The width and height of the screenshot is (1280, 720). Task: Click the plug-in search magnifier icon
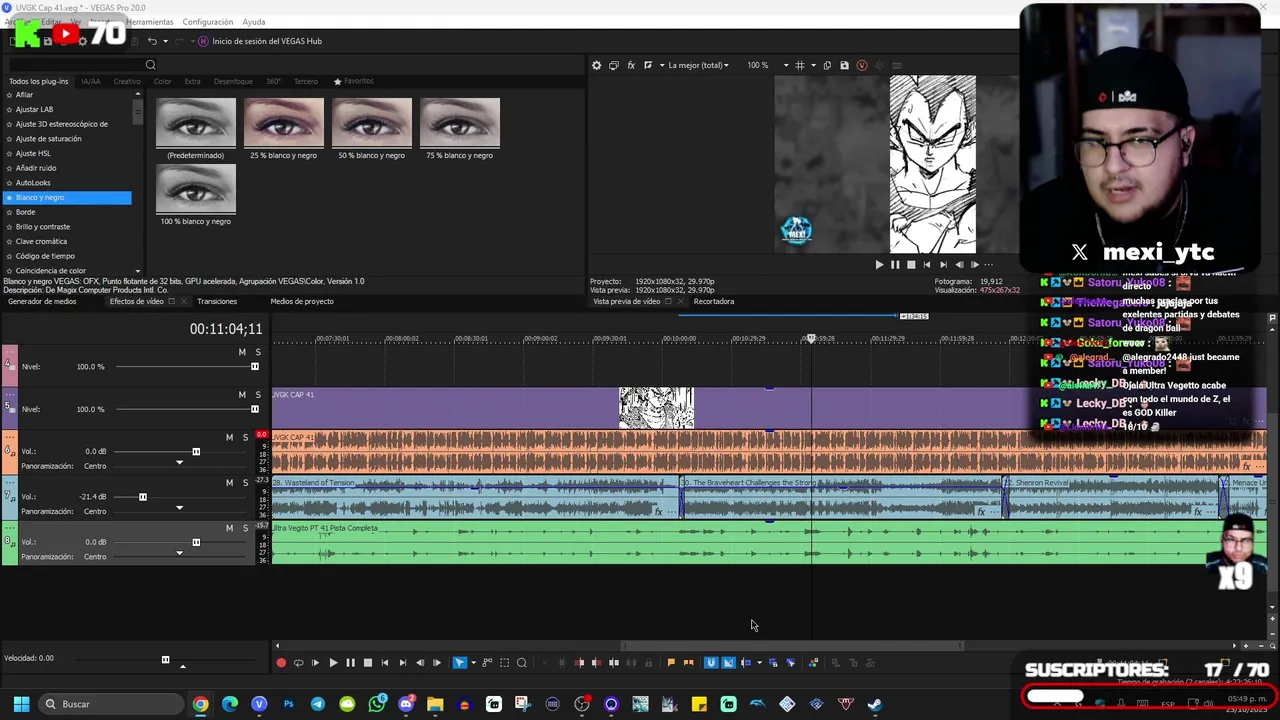[x=150, y=65]
